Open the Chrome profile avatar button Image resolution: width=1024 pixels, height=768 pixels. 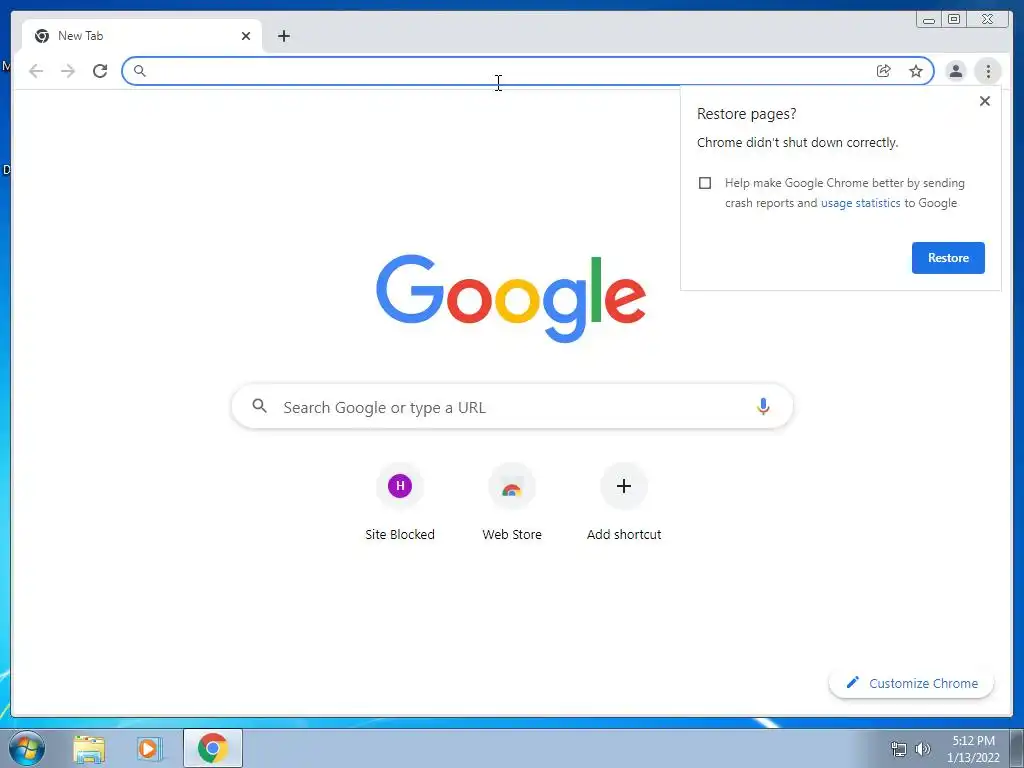pyautogui.click(x=955, y=71)
